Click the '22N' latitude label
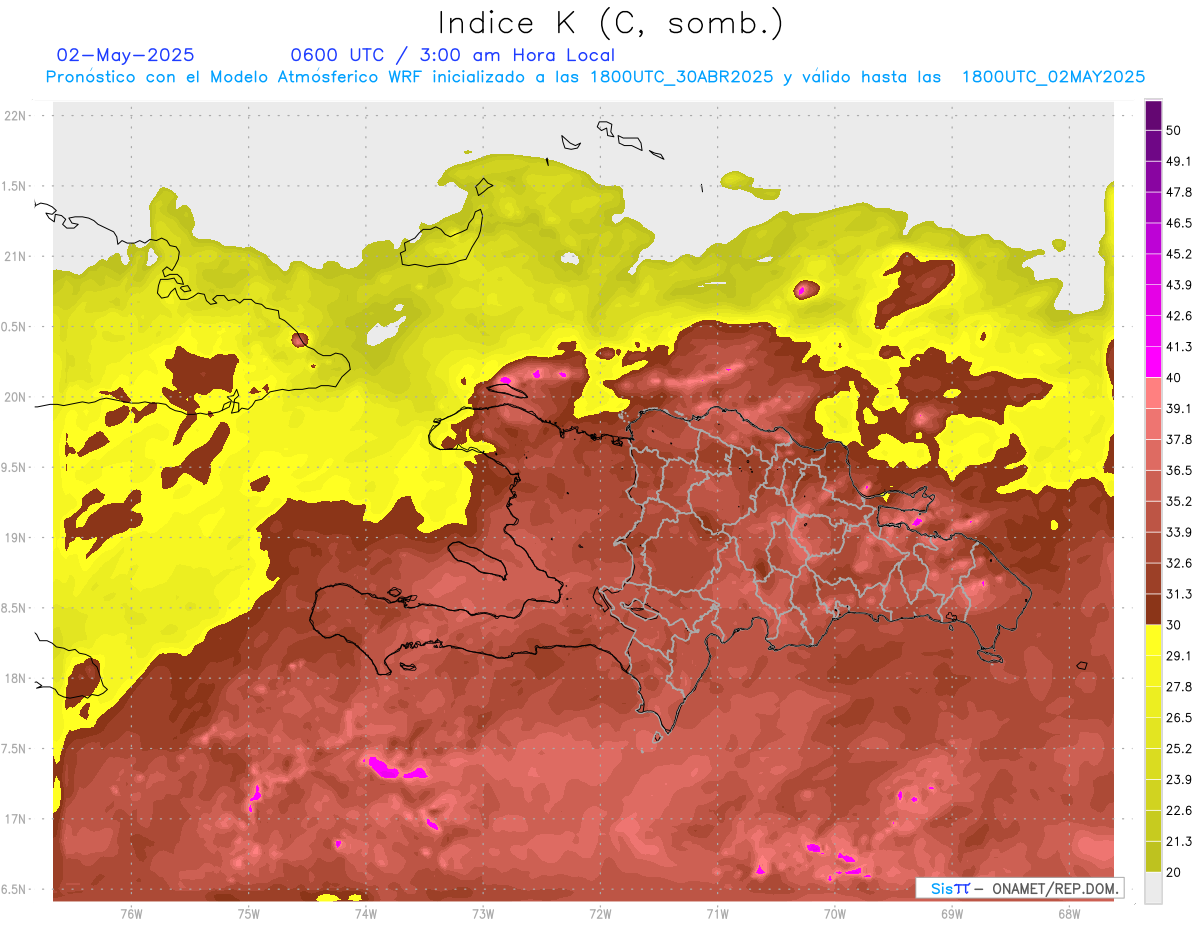 click(x=17, y=116)
